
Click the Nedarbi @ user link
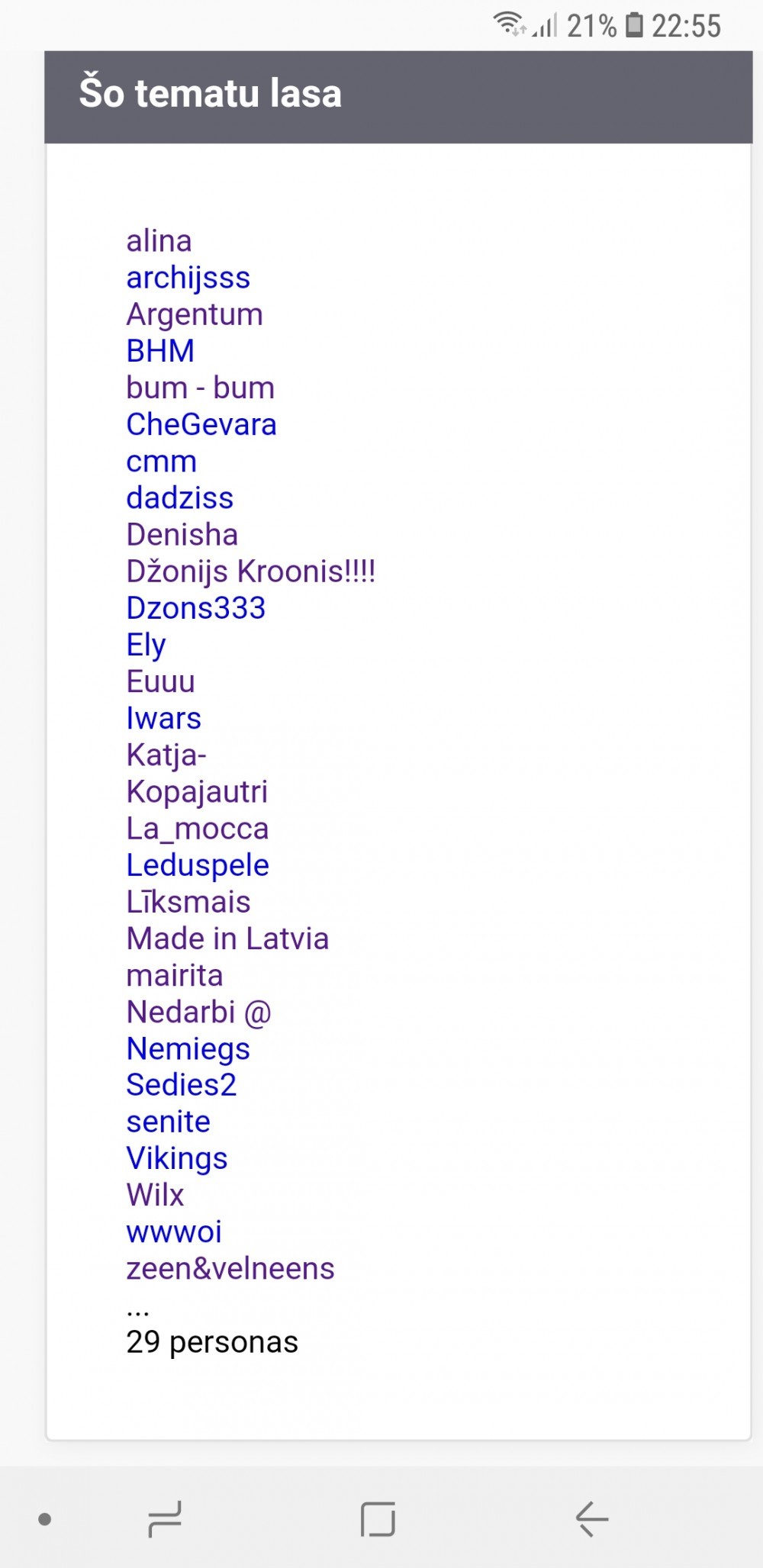tap(199, 1013)
